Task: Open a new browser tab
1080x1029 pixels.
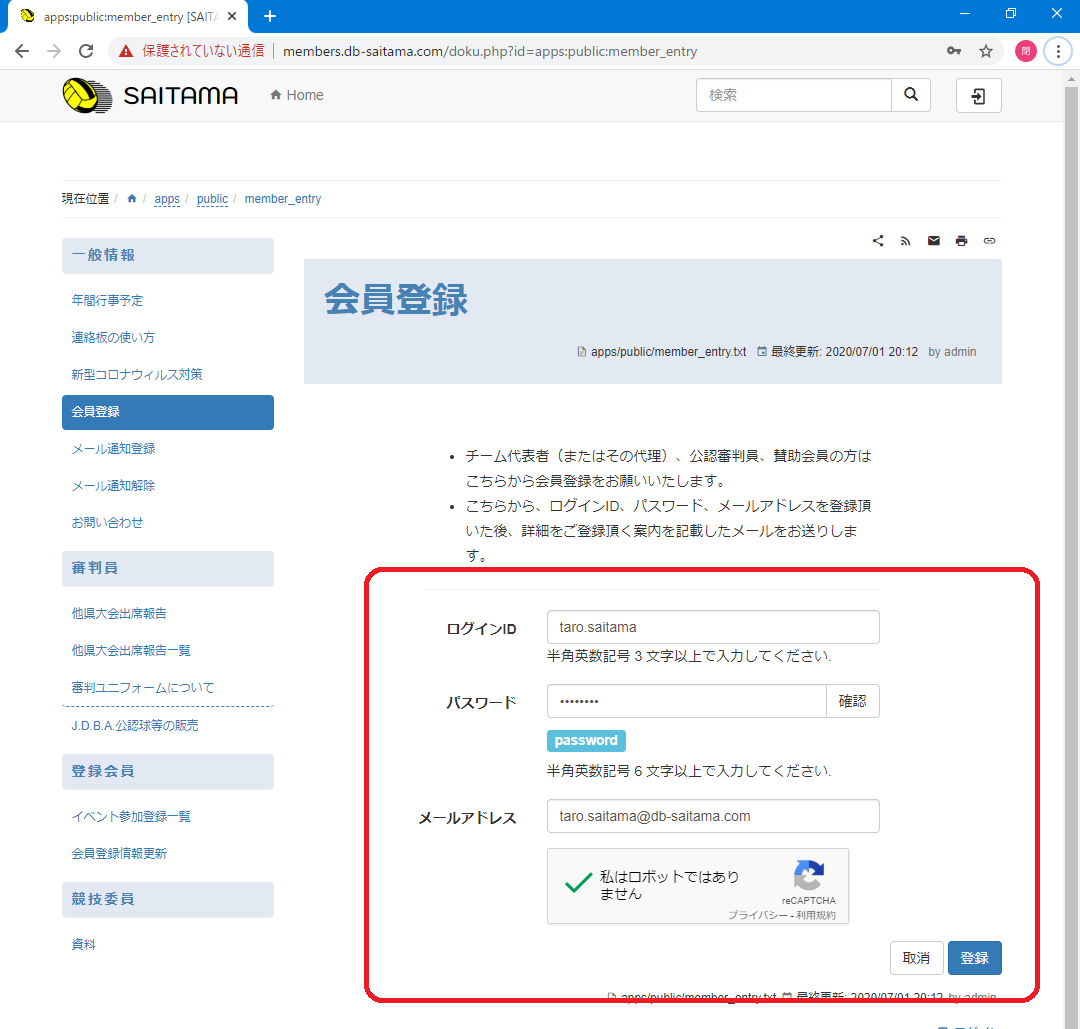Action: (269, 16)
